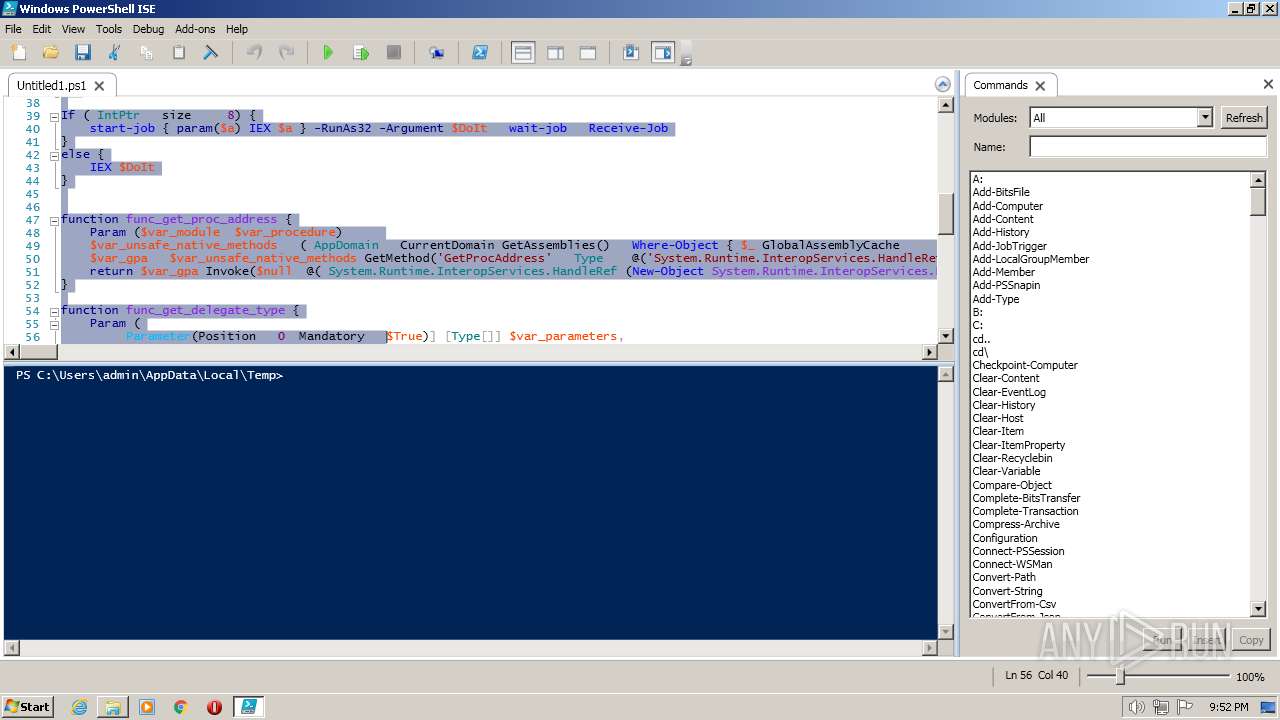The image size is (1280, 720).
Task: Select Connect-PSSession command
Action: [1018, 551]
